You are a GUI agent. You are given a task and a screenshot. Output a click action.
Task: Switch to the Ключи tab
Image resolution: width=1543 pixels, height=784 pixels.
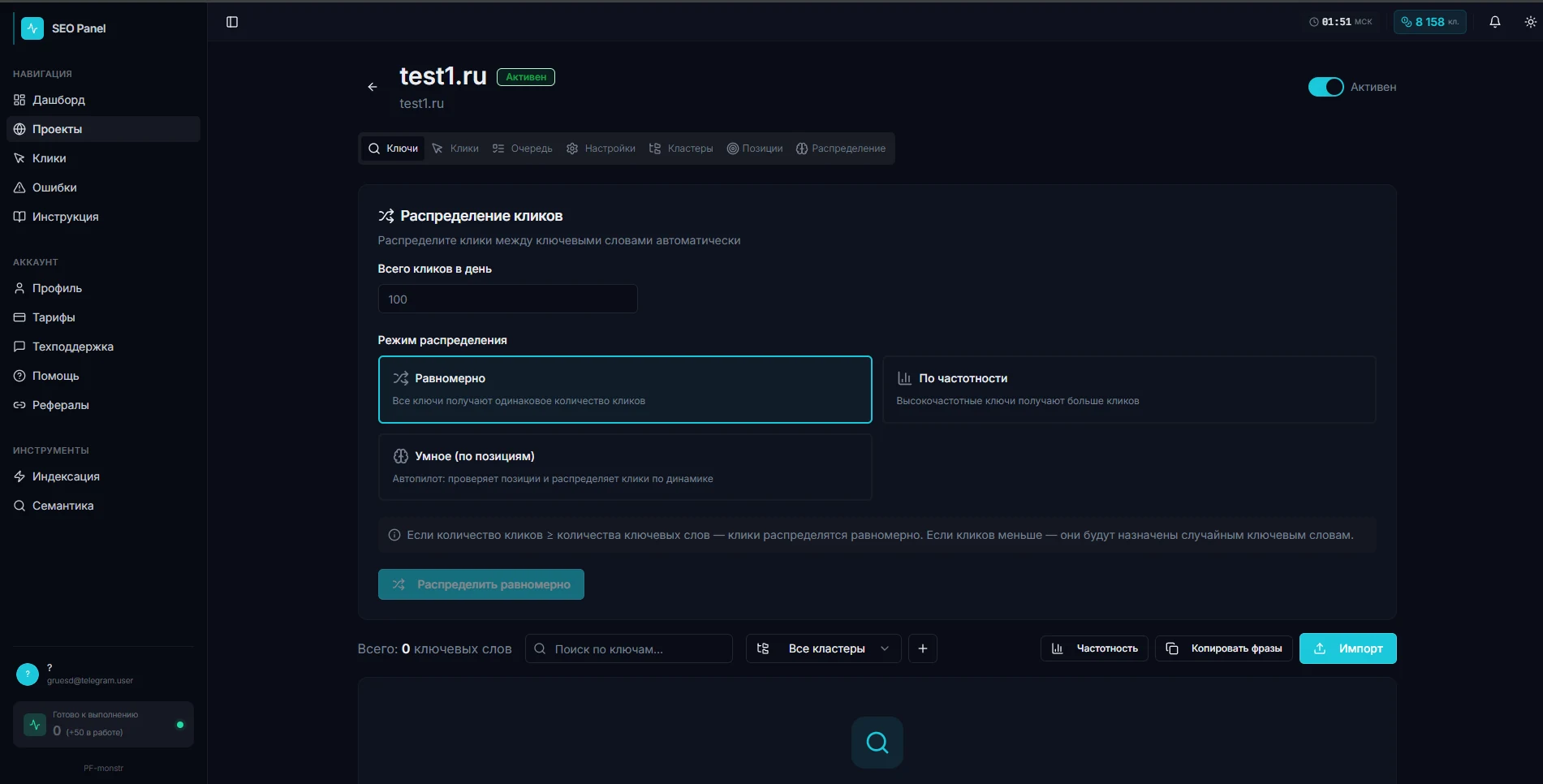click(393, 149)
